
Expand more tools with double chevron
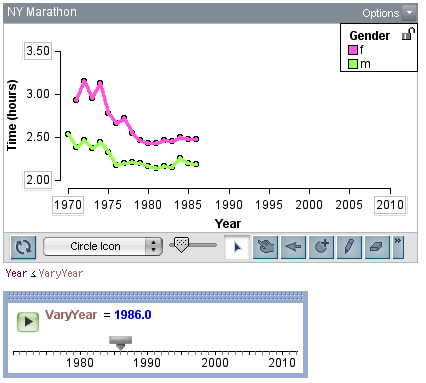pyautogui.click(x=398, y=247)
